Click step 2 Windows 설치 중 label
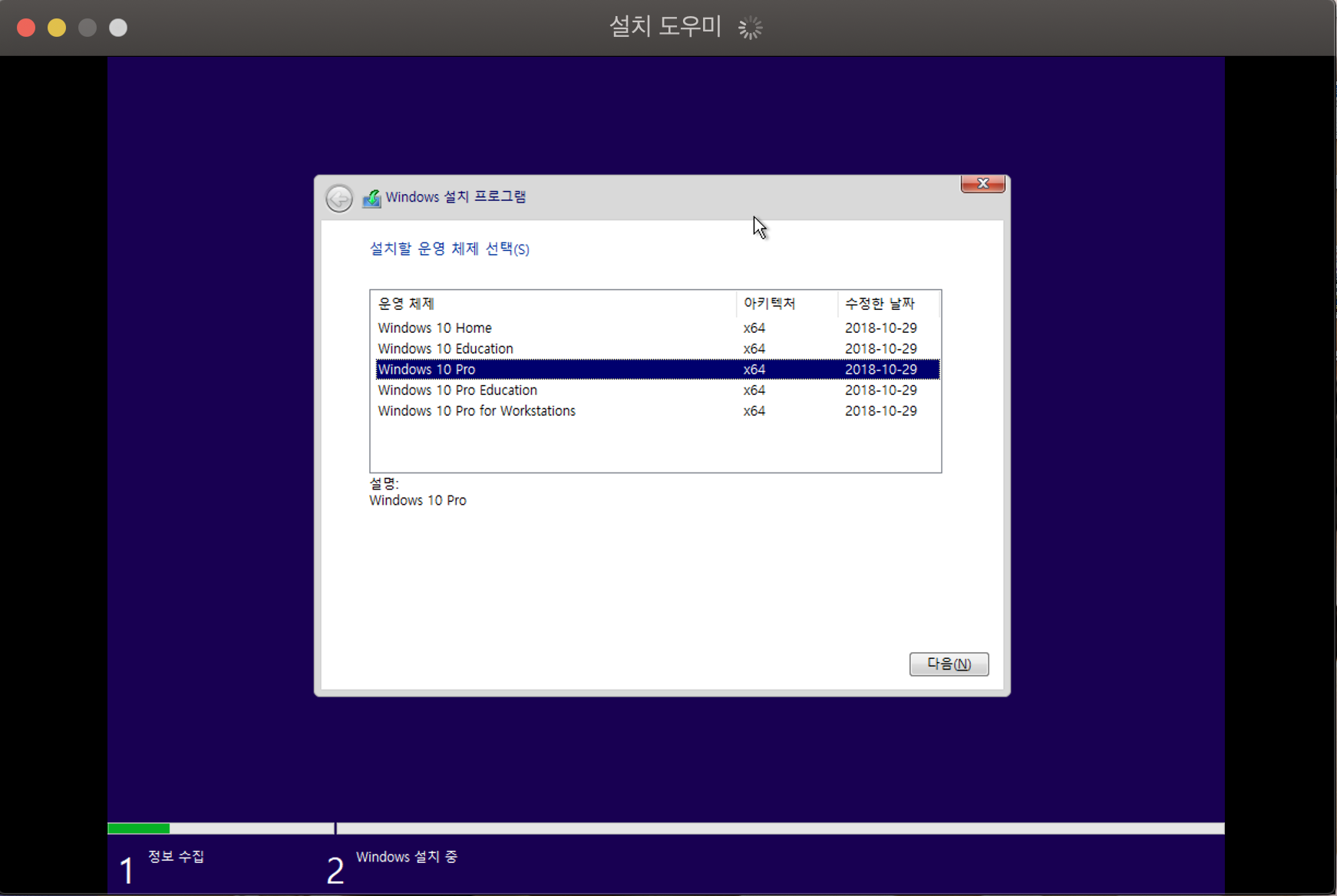The image size is (1337, 896). pos(407,857)
